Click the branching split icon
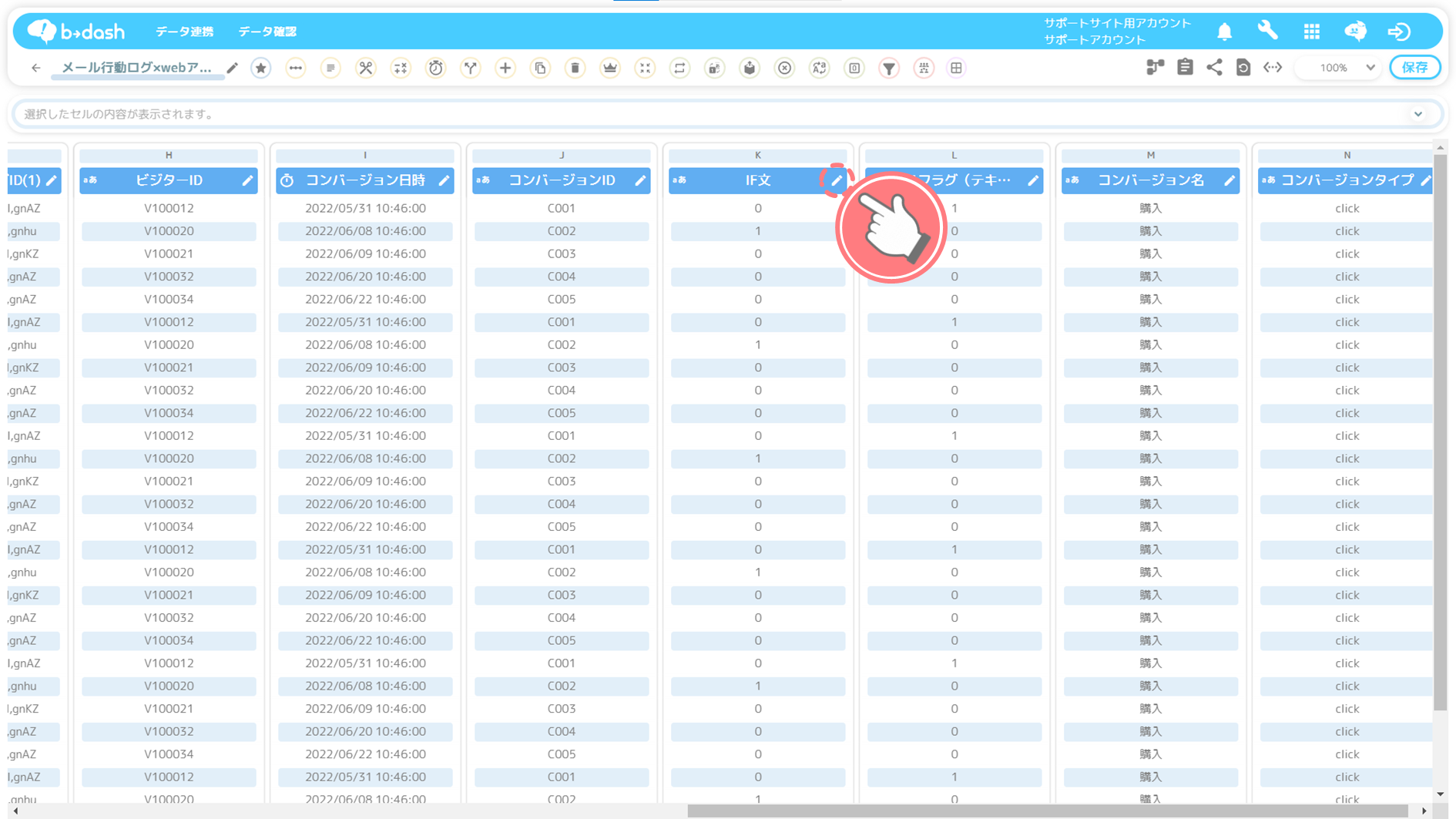1456x819 pixels. coord(471,68)
